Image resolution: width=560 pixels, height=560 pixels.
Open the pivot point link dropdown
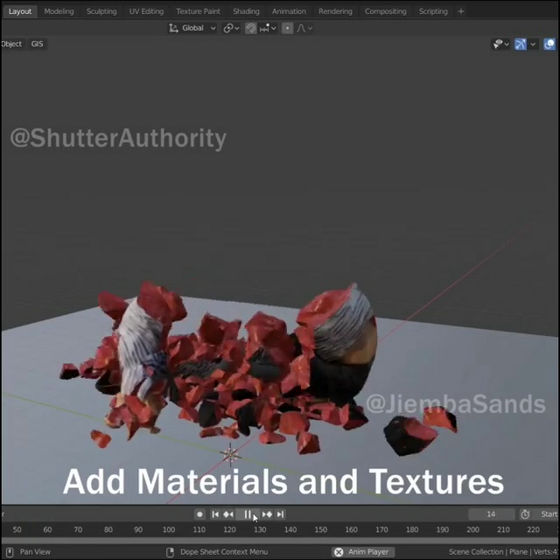click(231, 28)
